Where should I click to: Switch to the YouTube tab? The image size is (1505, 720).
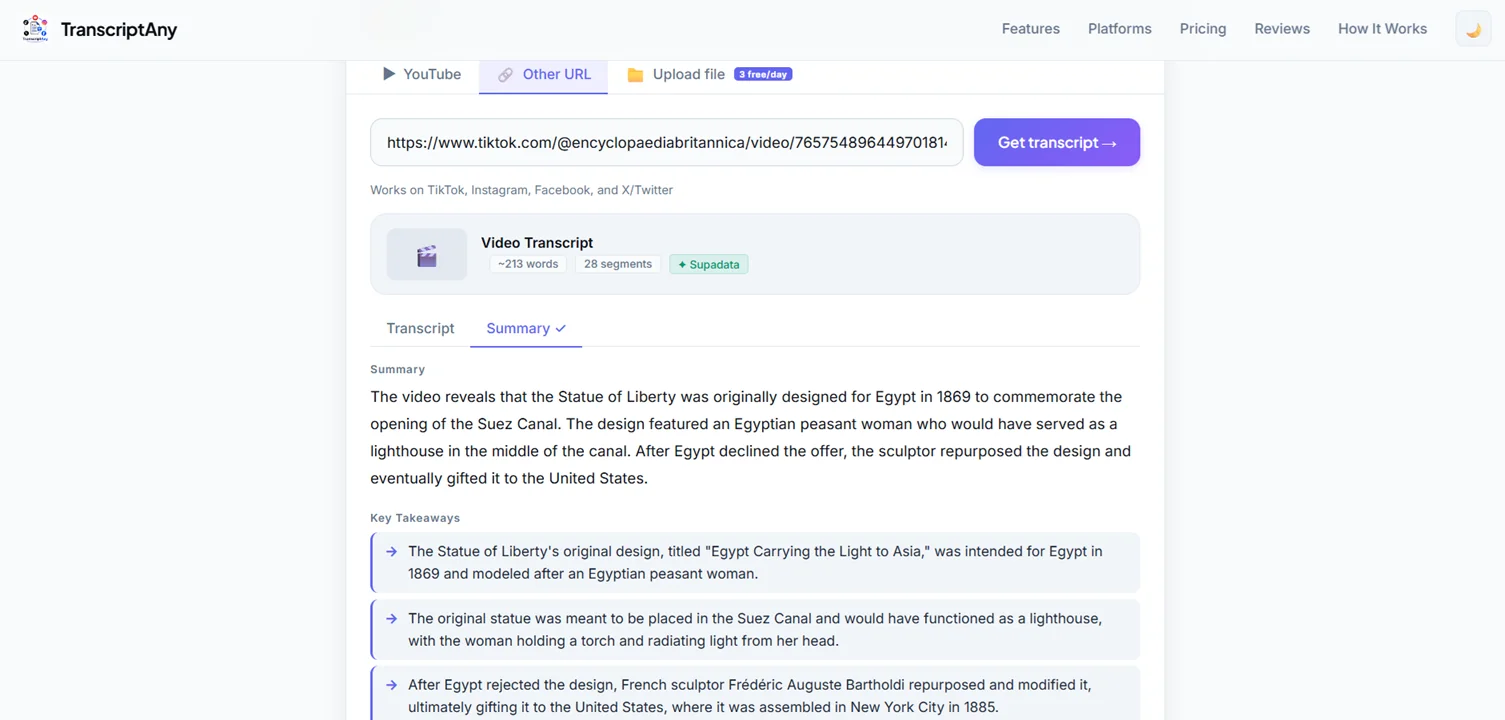tap(421, 74)
